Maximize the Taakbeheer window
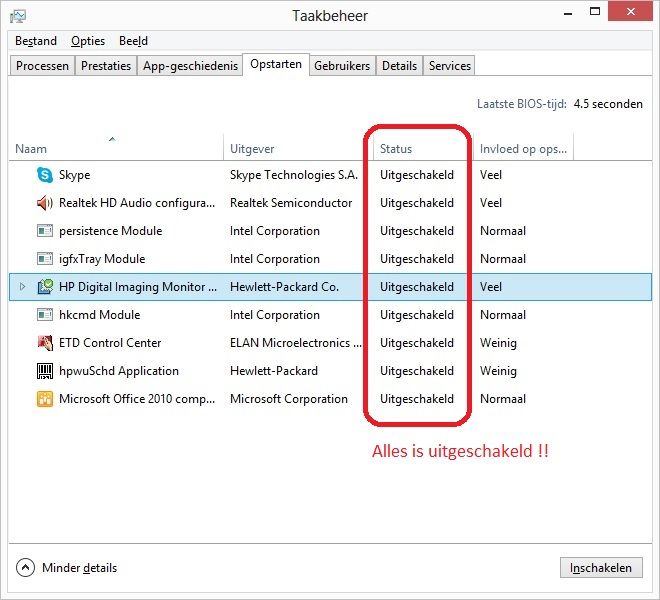 pyautogui.click(x=595, y=12)
